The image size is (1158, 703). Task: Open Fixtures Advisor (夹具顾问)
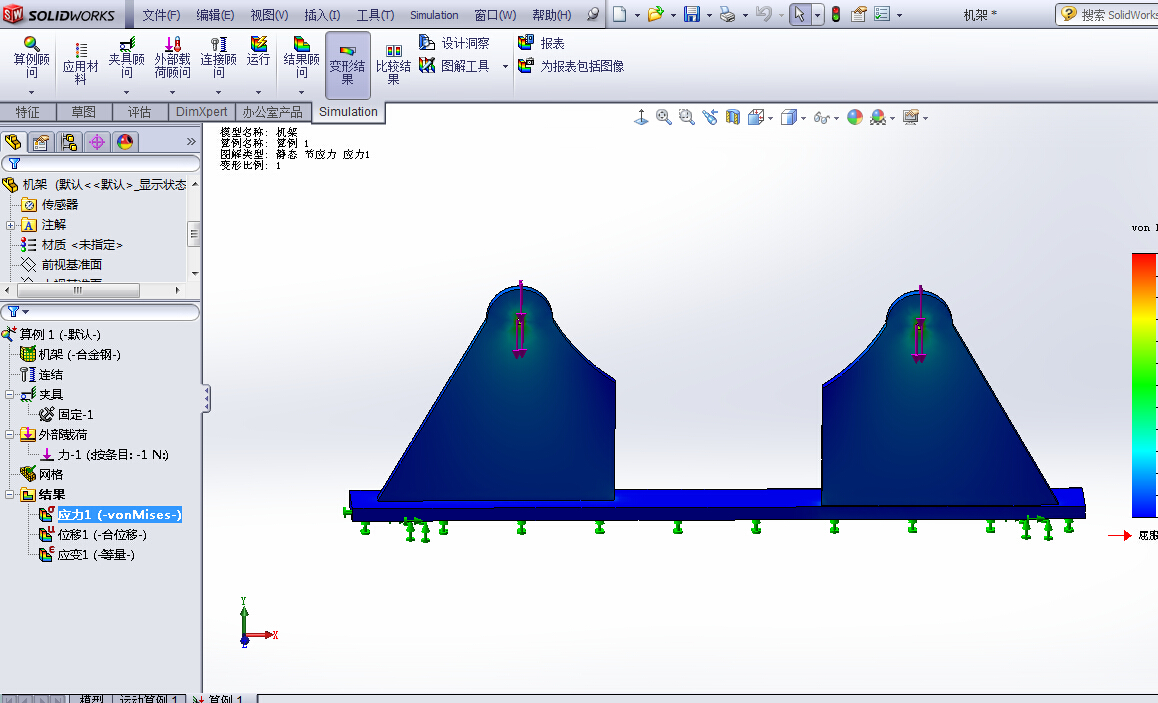[x=126, y=58]
